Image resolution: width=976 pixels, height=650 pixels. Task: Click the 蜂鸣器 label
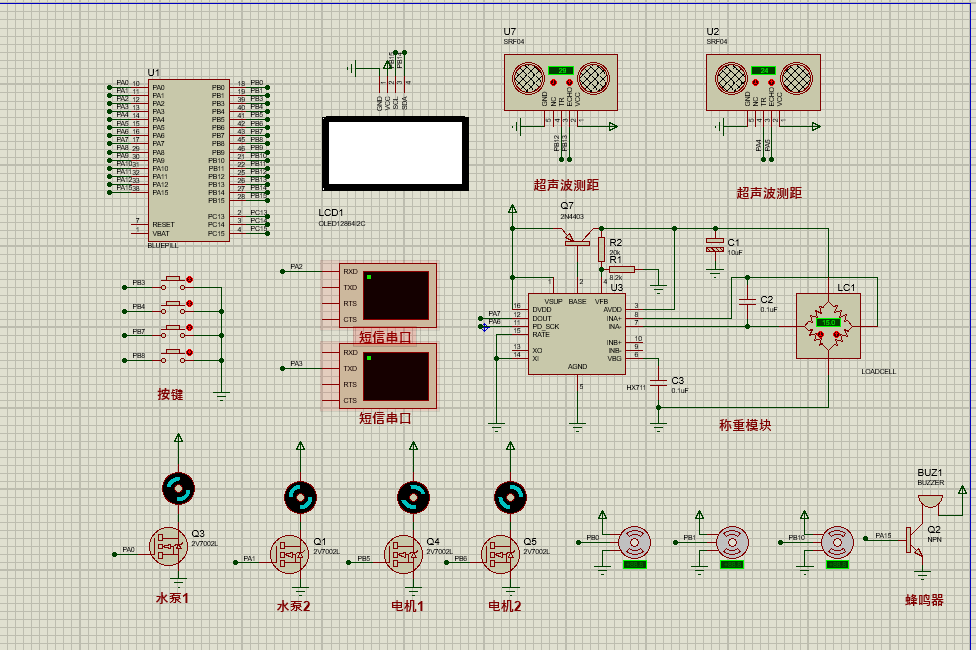pos(924,600)
